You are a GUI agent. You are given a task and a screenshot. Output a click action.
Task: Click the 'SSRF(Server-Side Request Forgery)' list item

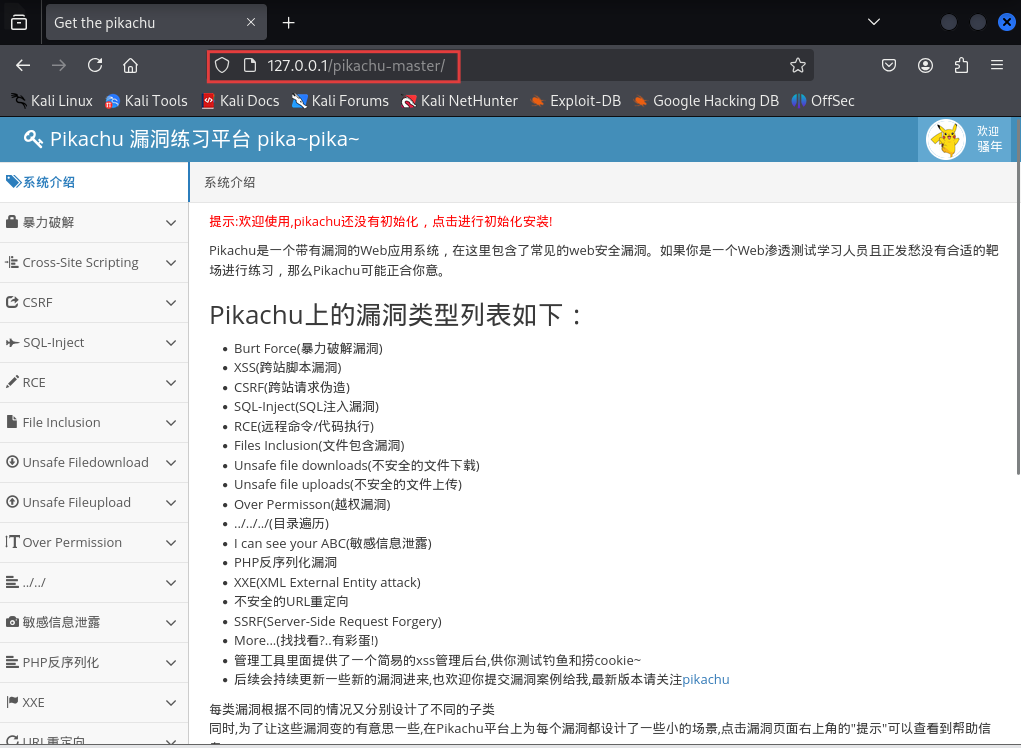(338, 621)
